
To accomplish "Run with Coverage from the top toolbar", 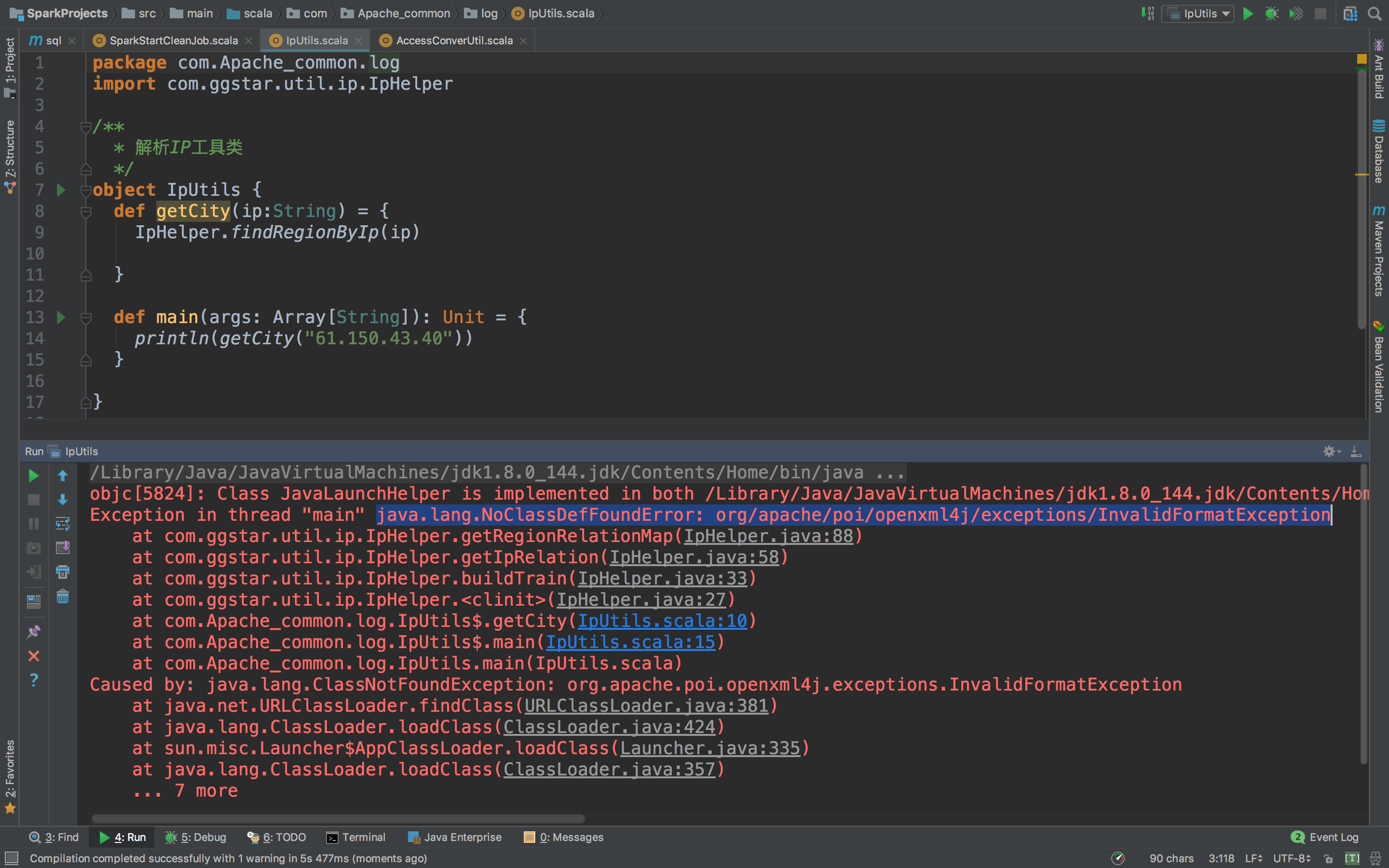I will point(1295,14).
